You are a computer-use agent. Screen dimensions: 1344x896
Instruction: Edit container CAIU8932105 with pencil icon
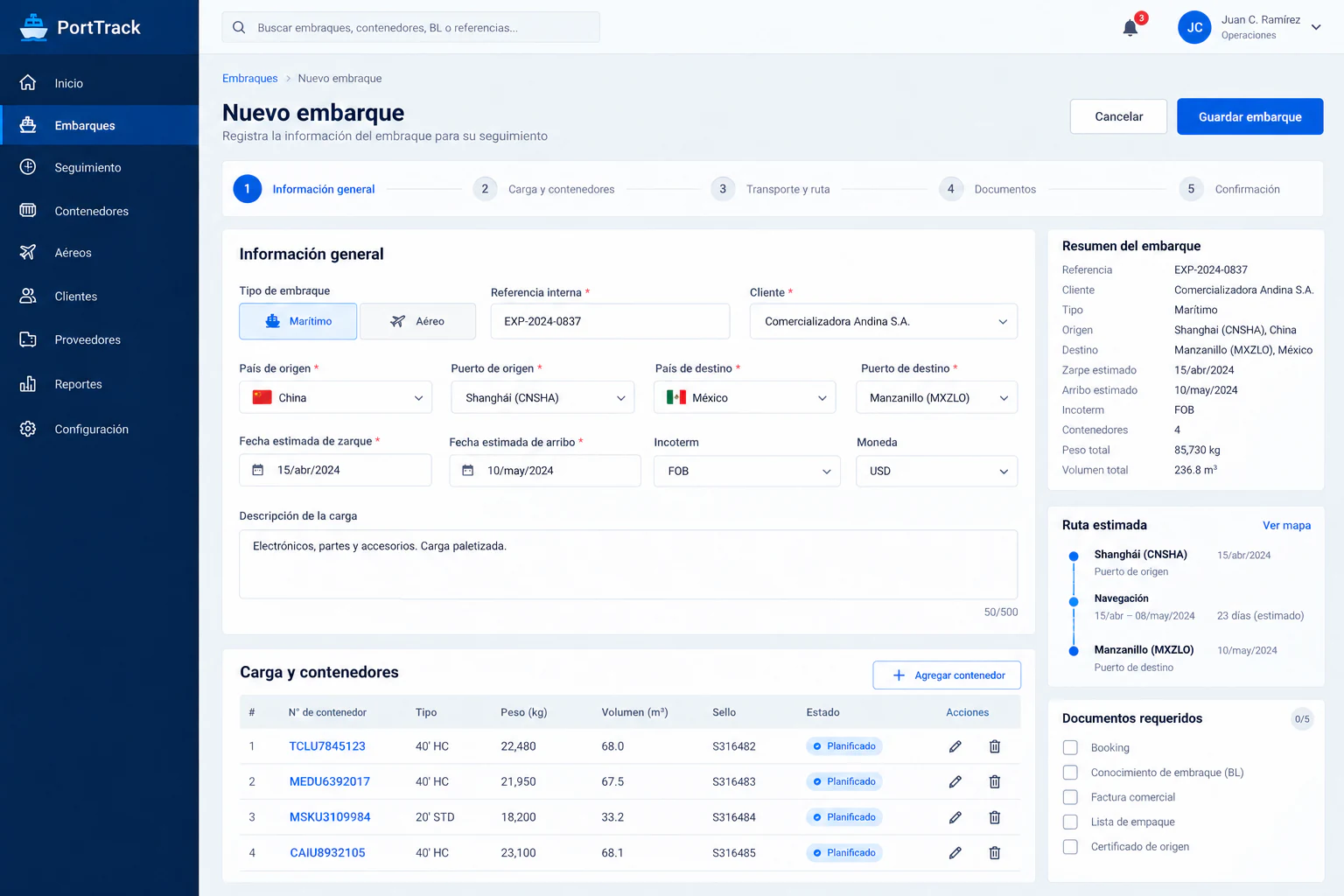pyautogui.click(x=955, y=852)
